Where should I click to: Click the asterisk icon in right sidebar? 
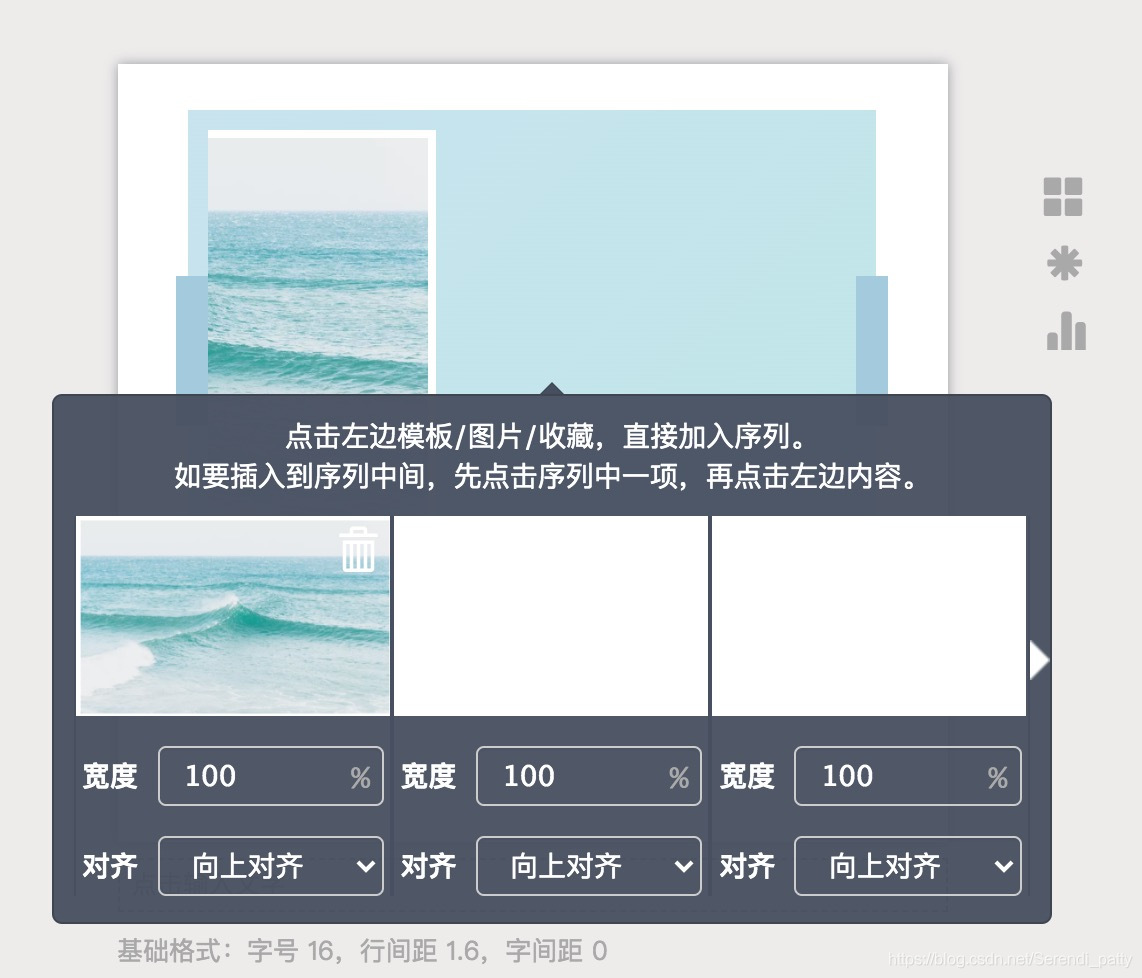point(1064,263)
